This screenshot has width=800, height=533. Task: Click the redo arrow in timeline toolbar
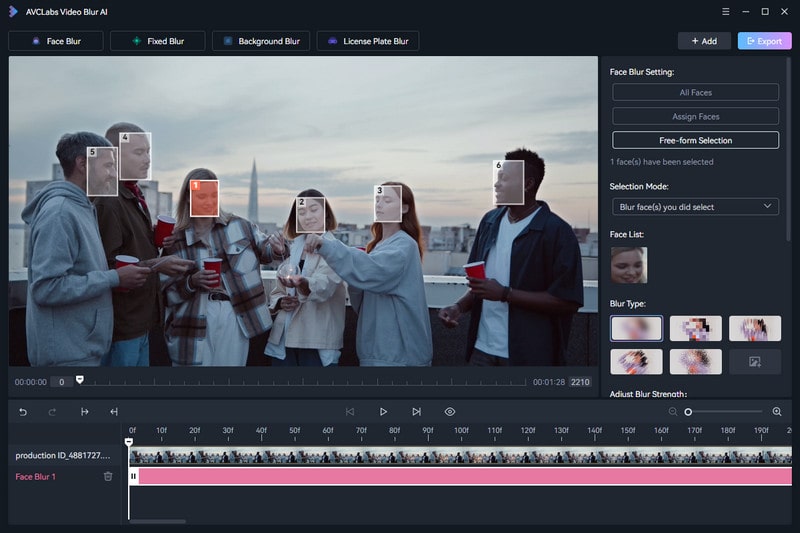click(53, 411)
